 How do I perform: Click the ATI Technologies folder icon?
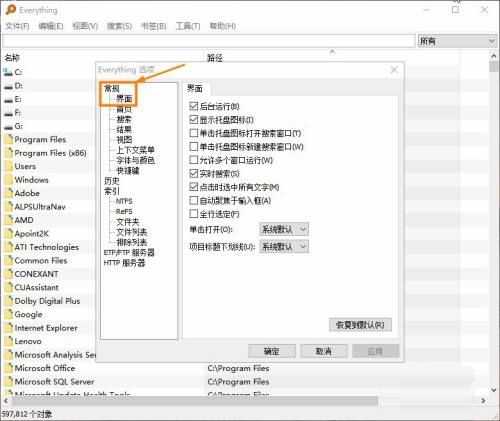pyautogui.click(x=8, y=247)
